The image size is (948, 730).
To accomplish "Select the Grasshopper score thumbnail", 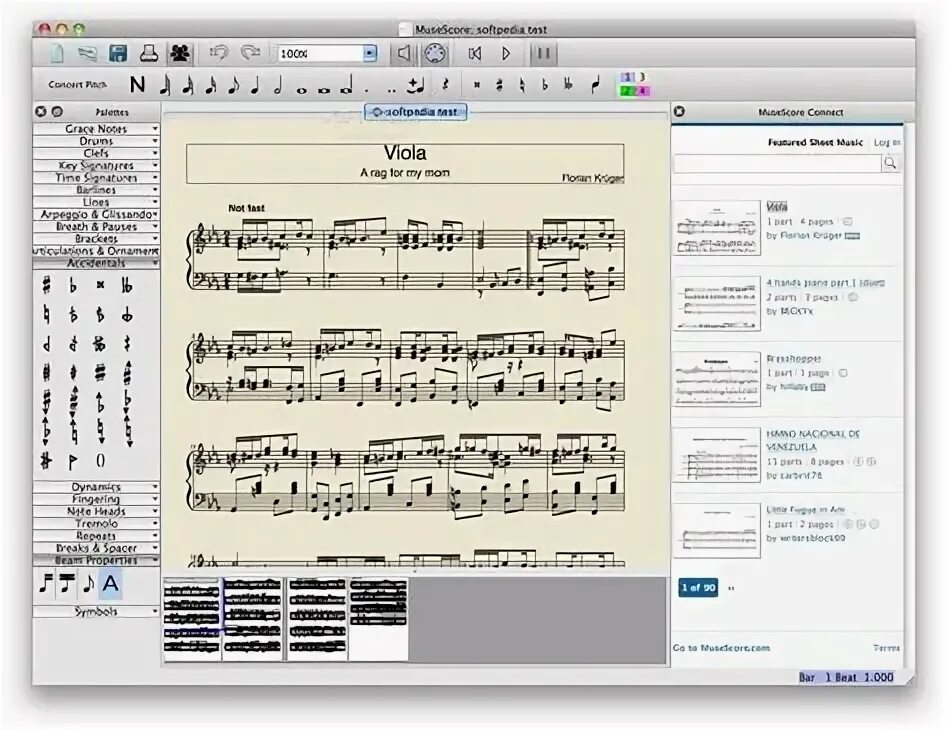I will [716, 379].
